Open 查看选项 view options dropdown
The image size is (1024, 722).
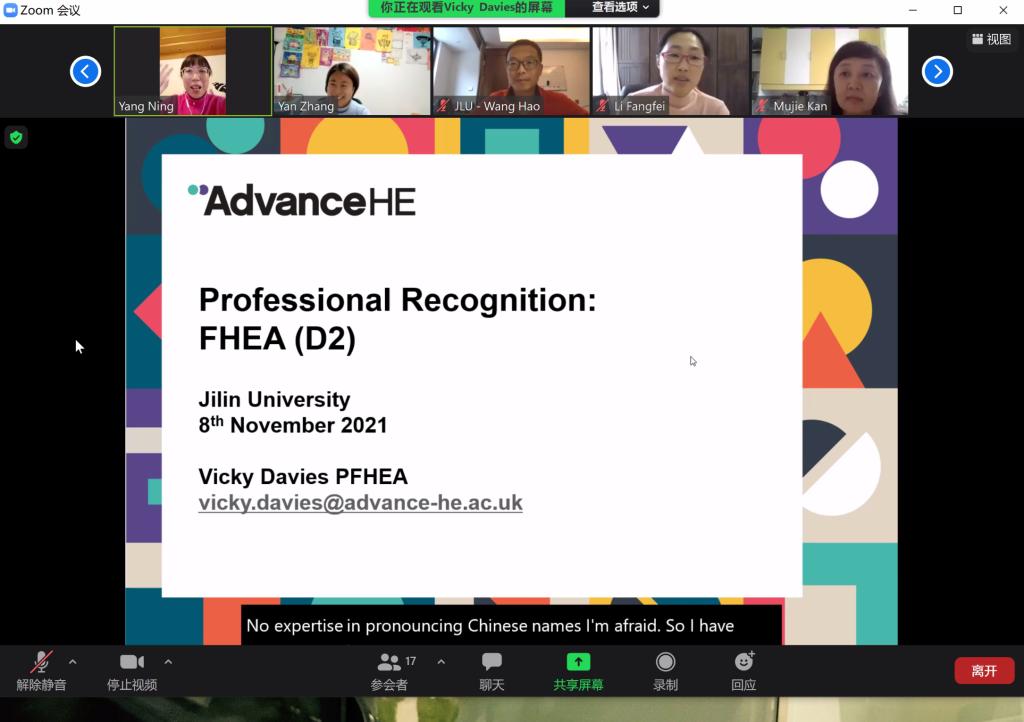pyautogui.click(x=620, y=7)
